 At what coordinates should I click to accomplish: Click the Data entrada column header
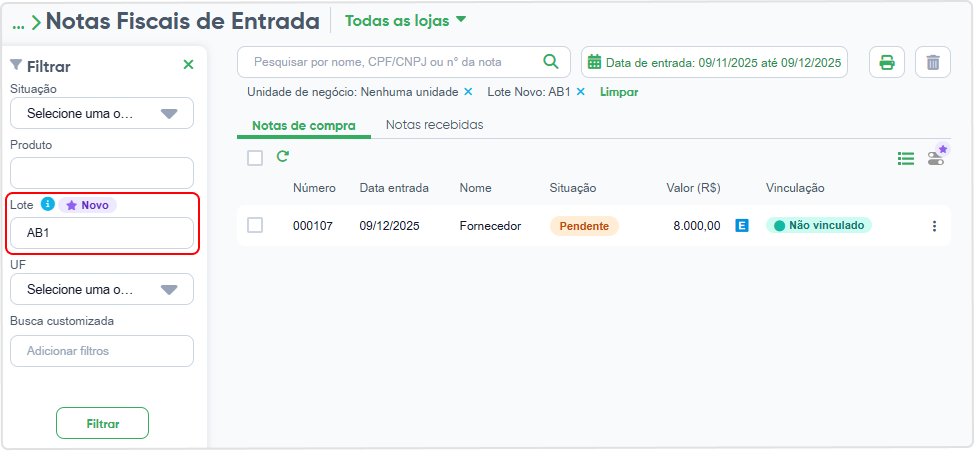394,188
